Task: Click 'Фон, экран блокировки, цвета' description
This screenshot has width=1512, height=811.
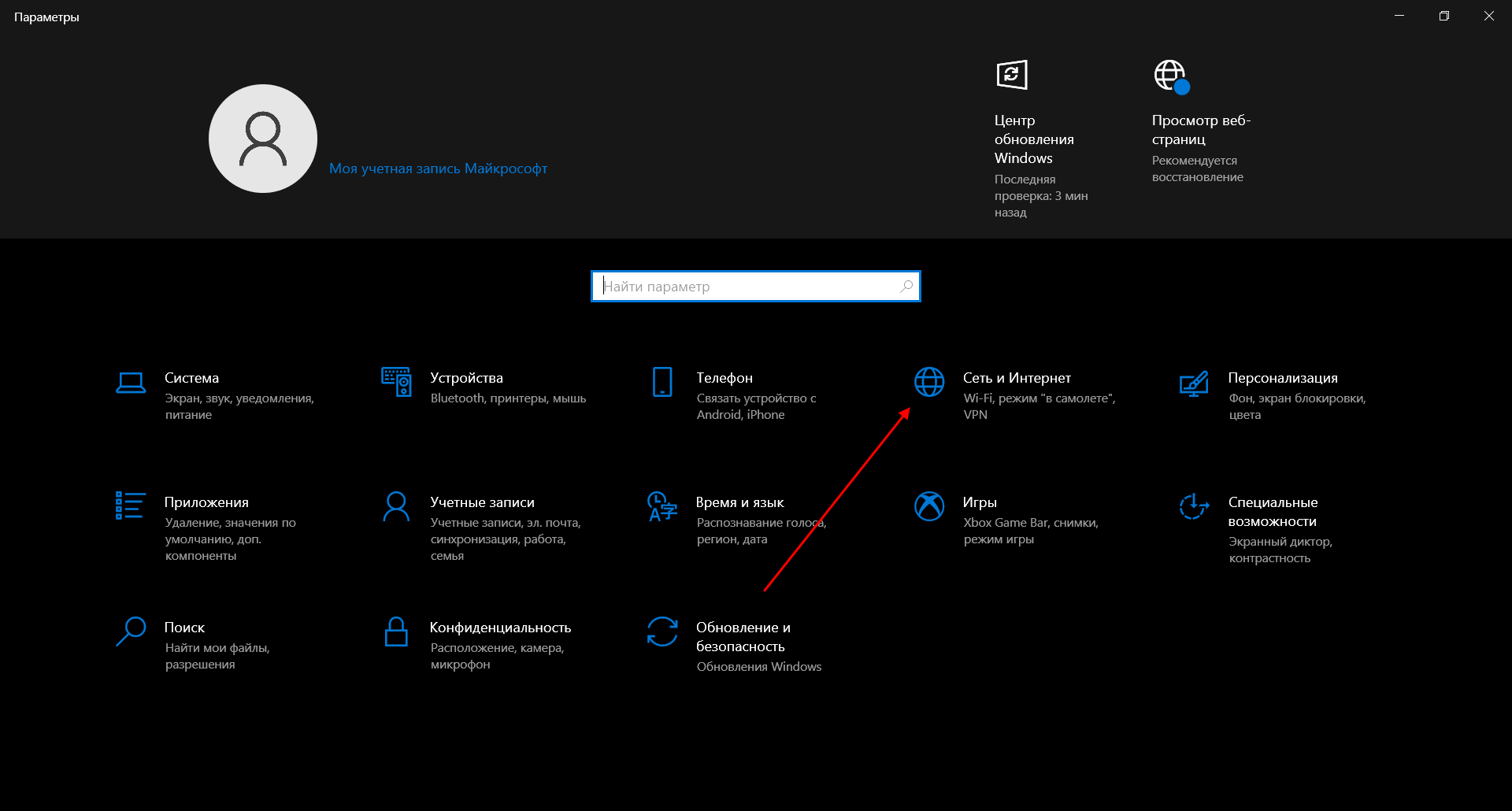Action: click(x=1297, y=406)
